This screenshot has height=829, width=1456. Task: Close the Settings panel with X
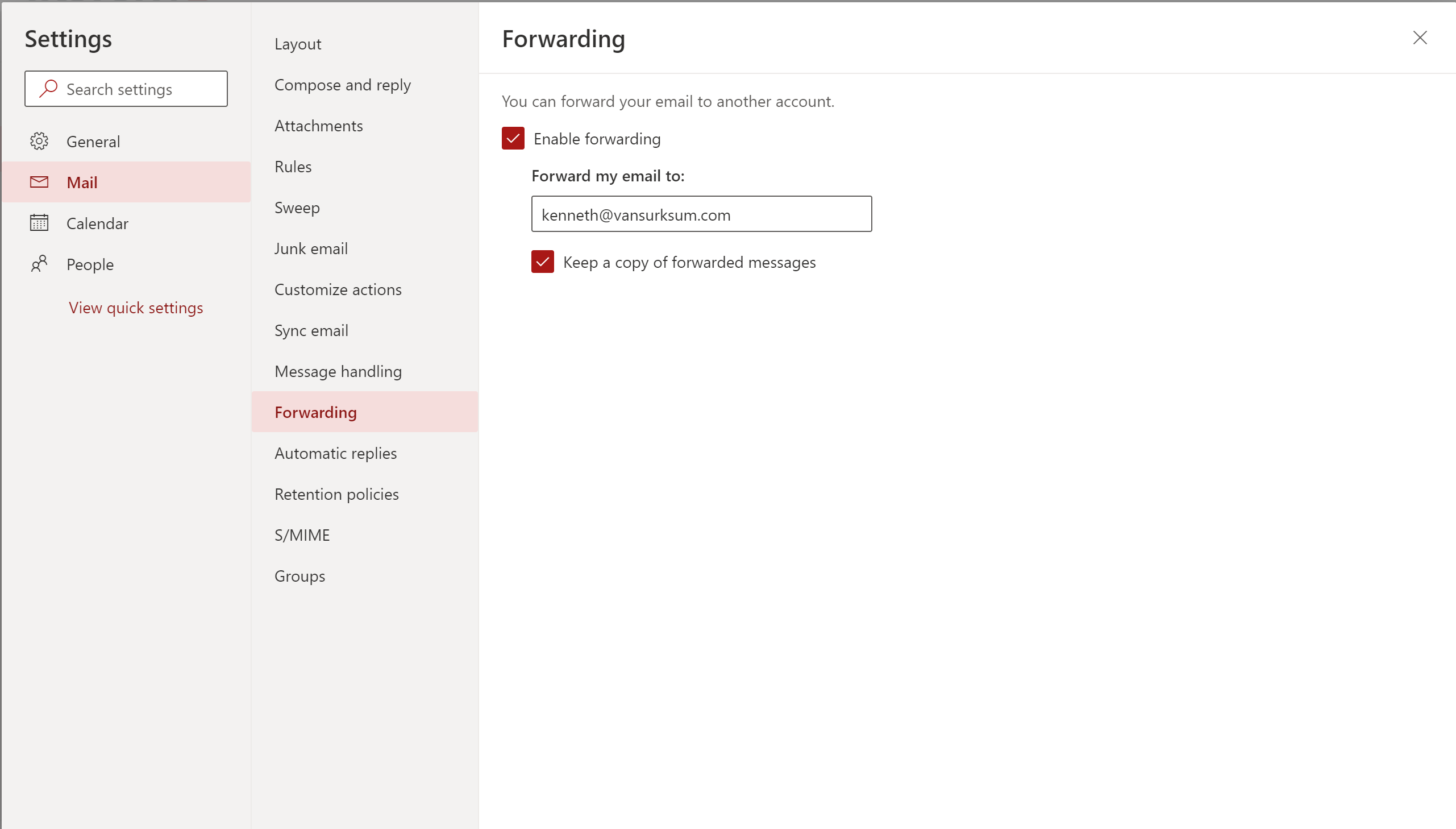click(x=1420, y=38)
